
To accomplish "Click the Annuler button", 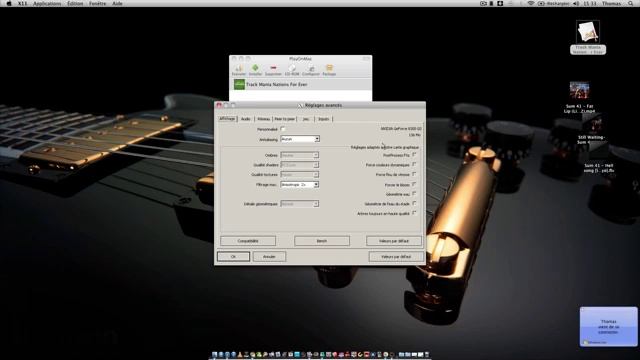I will pyautogui.click(x=269, y=257).
